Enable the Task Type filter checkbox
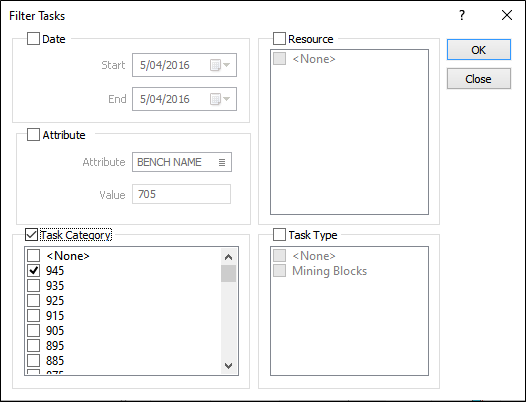Image resolution: width=526 pixels, height=402 pixels. [279, 235]
